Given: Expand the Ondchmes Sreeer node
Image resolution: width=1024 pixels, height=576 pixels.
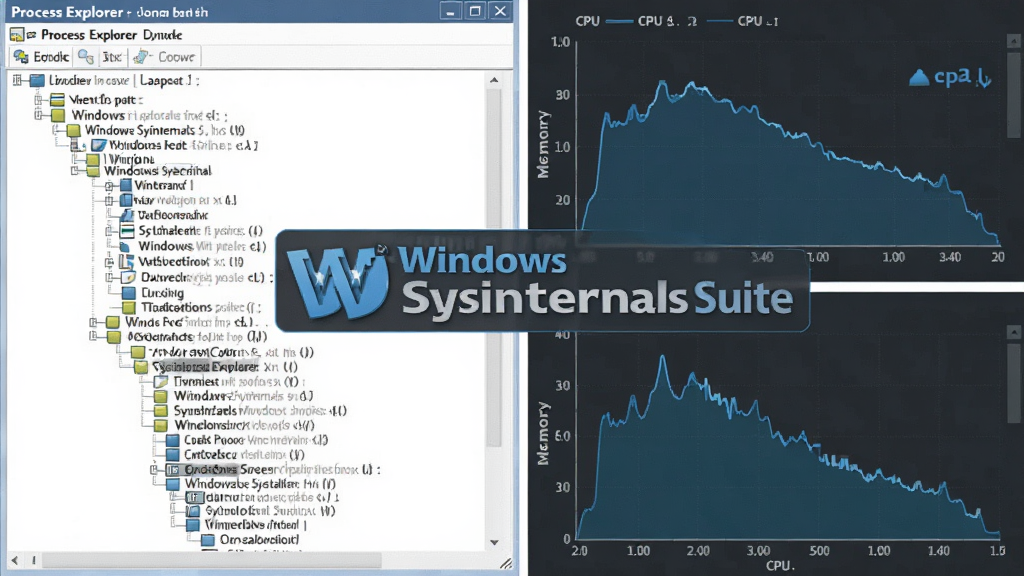Looking at the screenshot, I should (x=154, y=470).
